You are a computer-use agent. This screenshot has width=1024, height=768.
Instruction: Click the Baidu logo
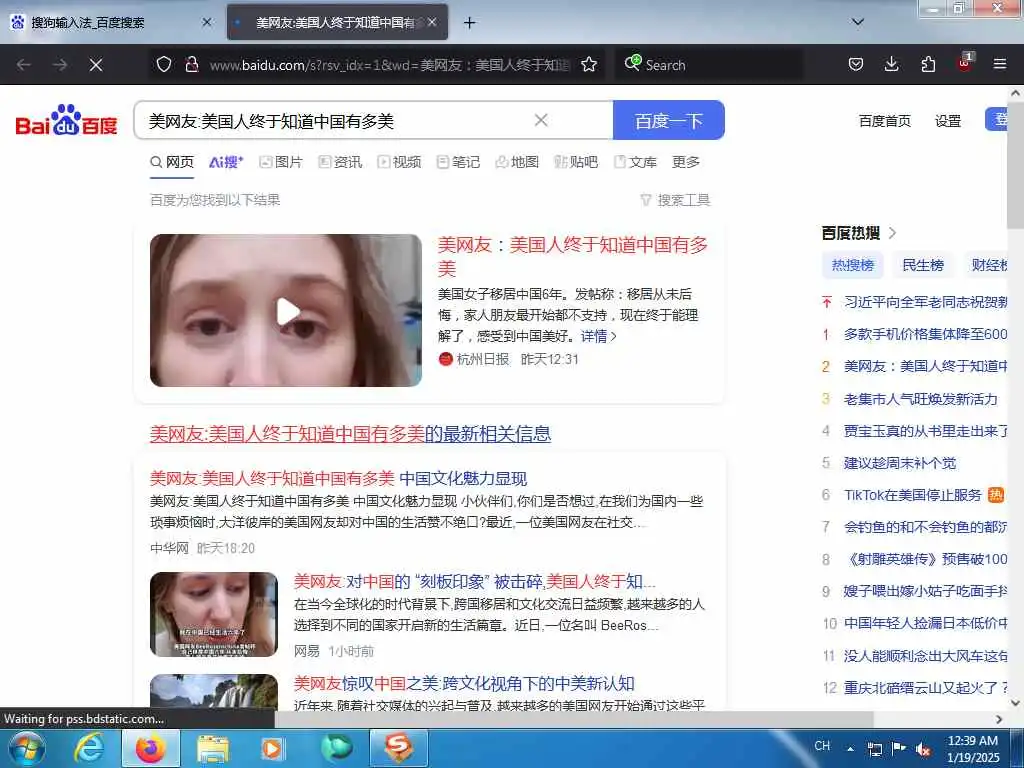pos(67,120)
